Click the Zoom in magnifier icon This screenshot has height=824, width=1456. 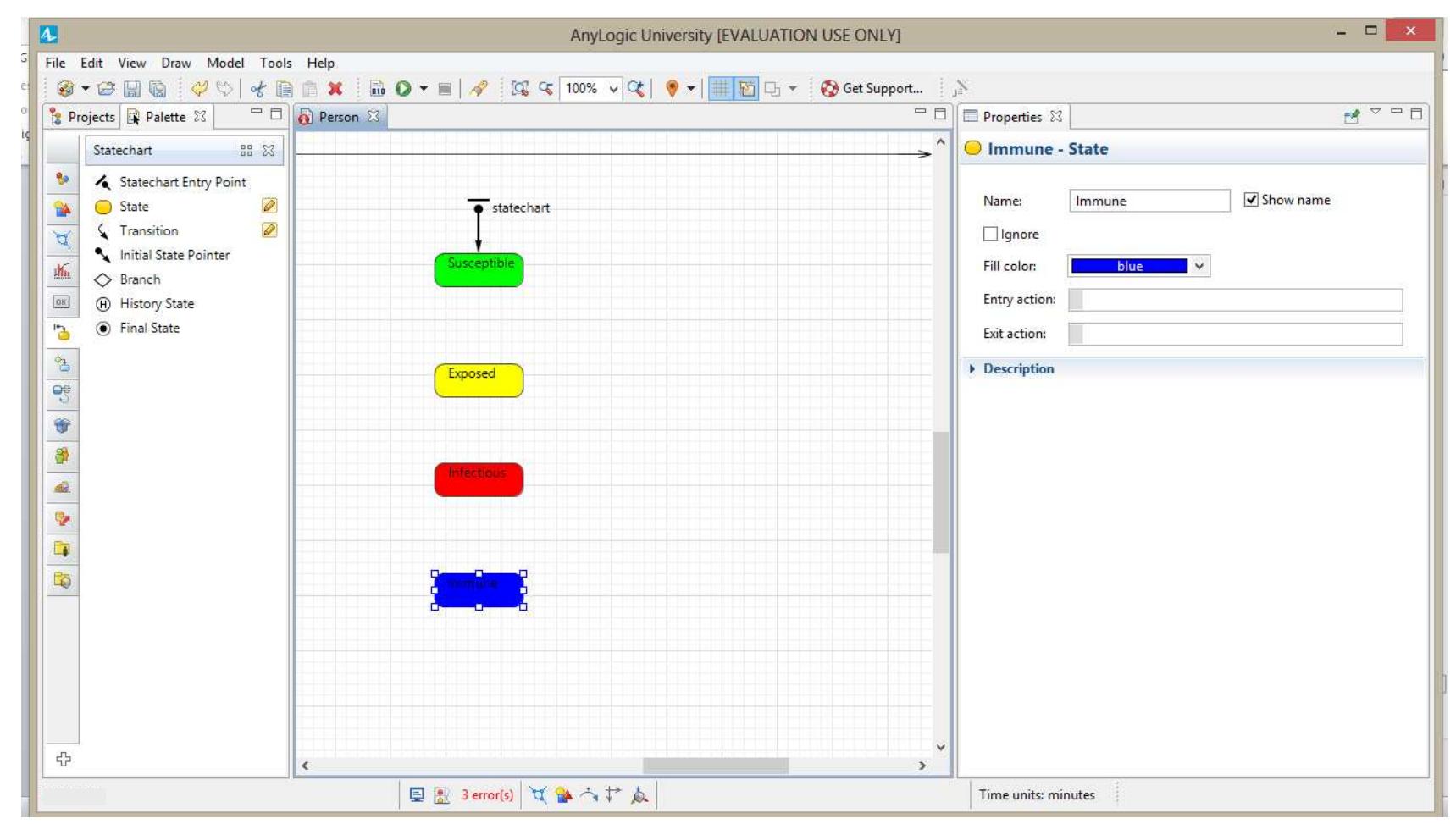click(x=636, y=88)
